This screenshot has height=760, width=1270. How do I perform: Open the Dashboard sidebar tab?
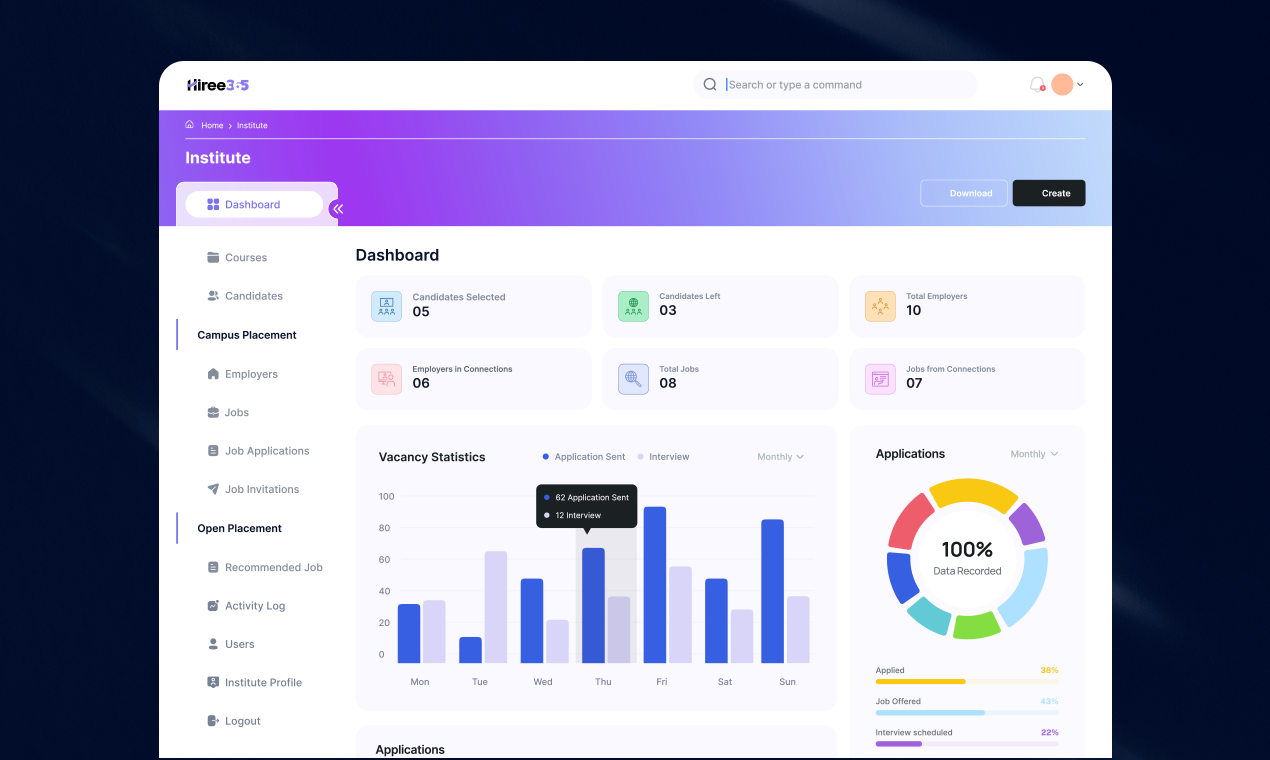(x=254, y=205)
